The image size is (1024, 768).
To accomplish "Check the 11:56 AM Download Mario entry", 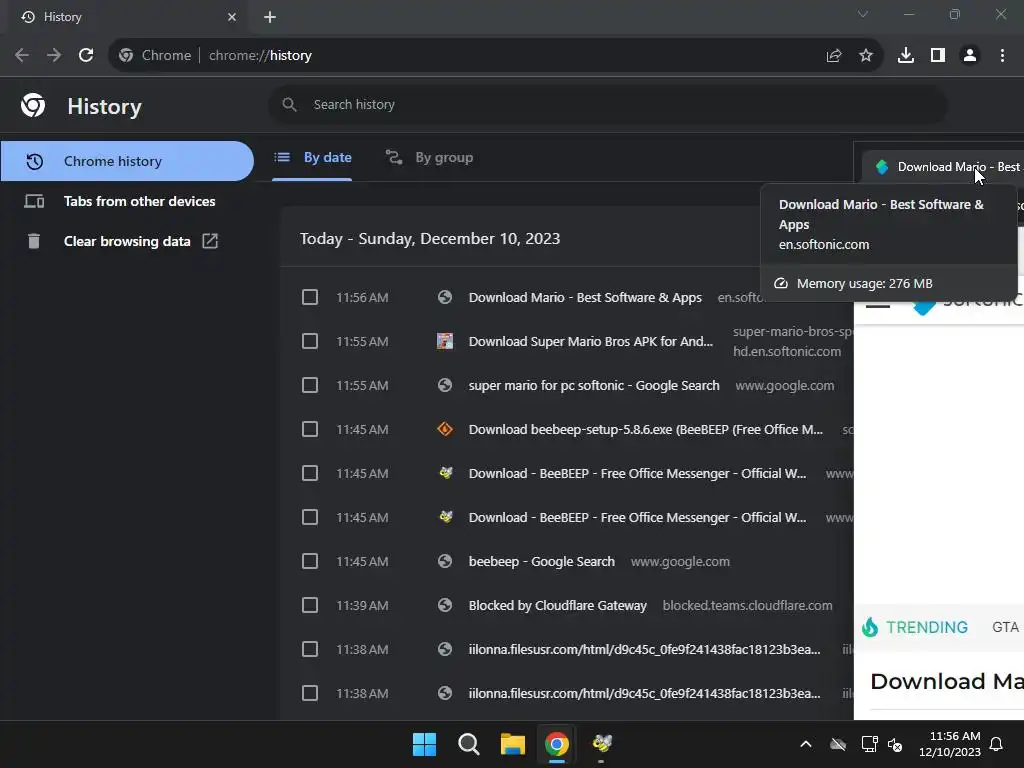I will [x=310, y=297].
